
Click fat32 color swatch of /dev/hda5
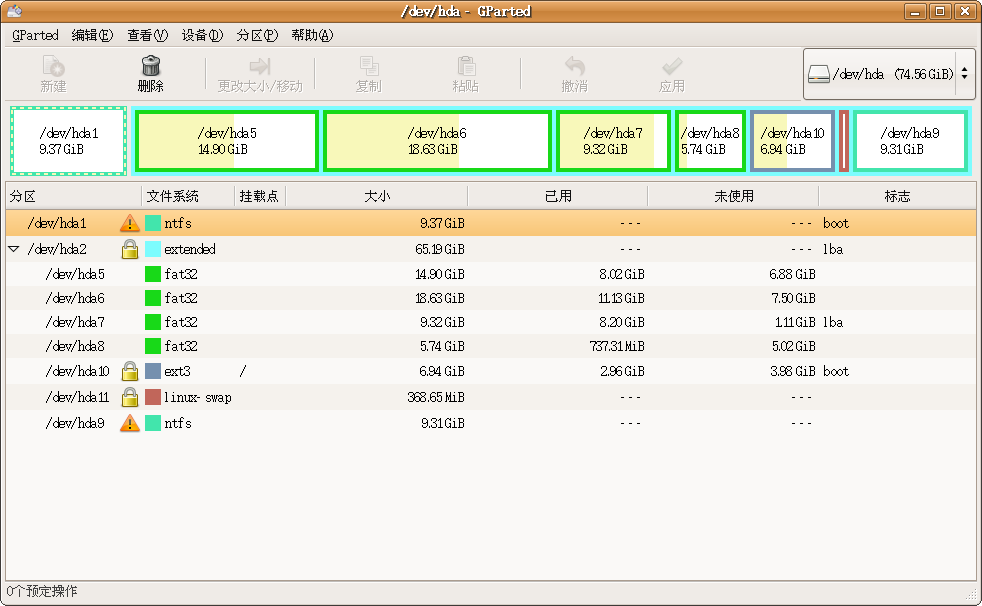pyautogui.click(x=153, y=274)
